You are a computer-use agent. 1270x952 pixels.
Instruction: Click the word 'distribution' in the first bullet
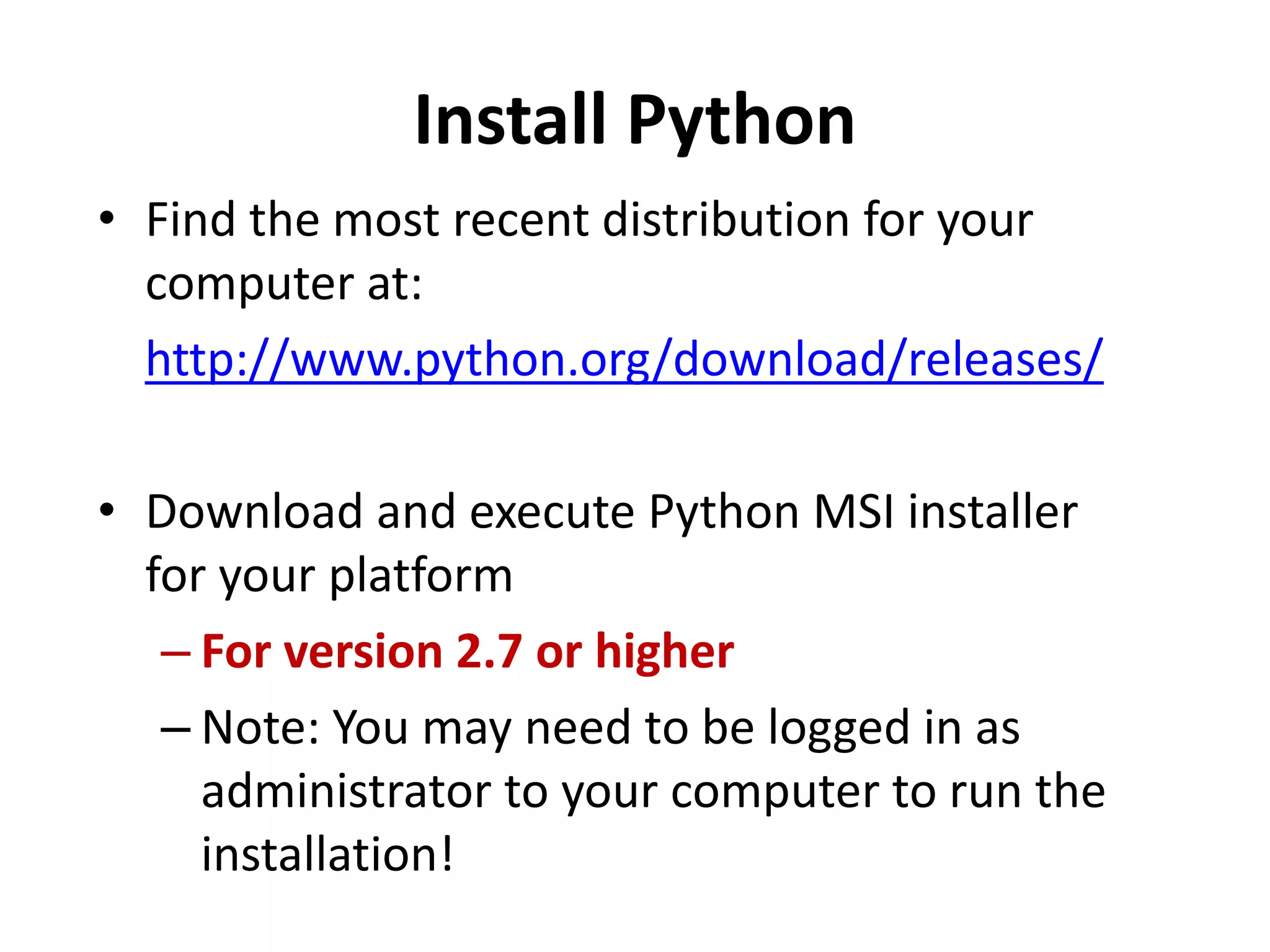pyautogui.click(x=726, y=220)
